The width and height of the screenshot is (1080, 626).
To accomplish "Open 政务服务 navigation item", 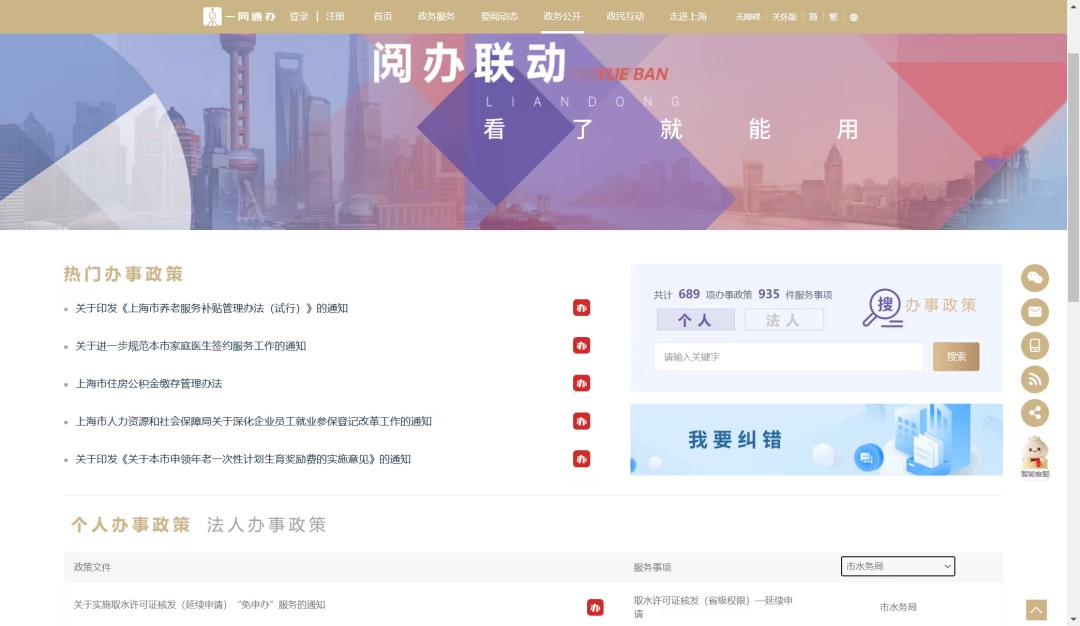I will tap(436, 17).
